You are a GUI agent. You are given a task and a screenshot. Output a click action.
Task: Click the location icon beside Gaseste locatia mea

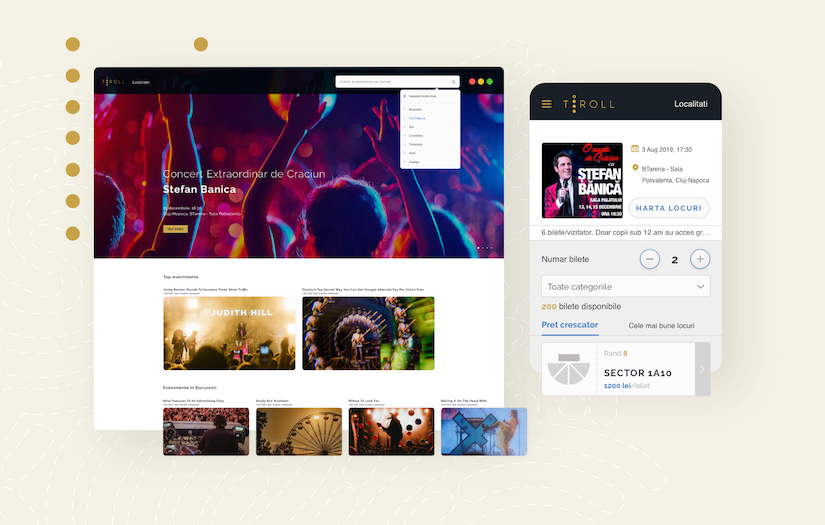(x=405, y=96)
